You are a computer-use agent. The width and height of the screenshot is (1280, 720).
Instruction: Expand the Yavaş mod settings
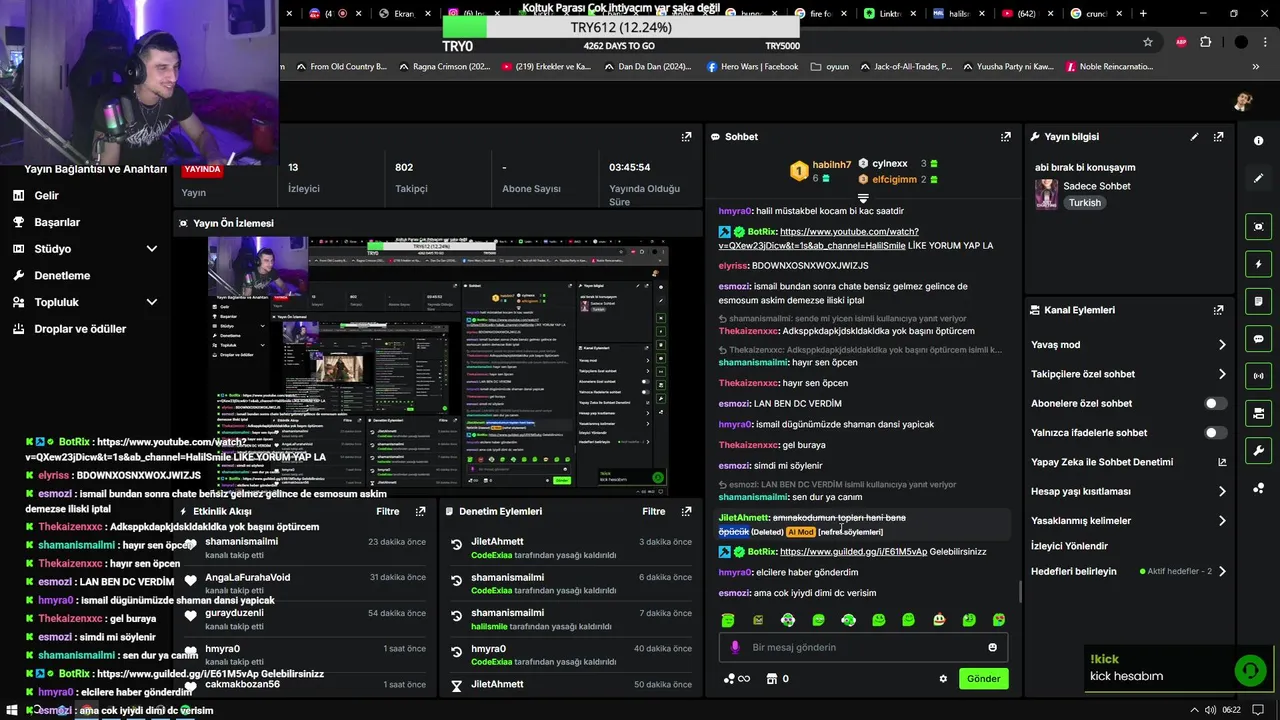pos(1222,345)
